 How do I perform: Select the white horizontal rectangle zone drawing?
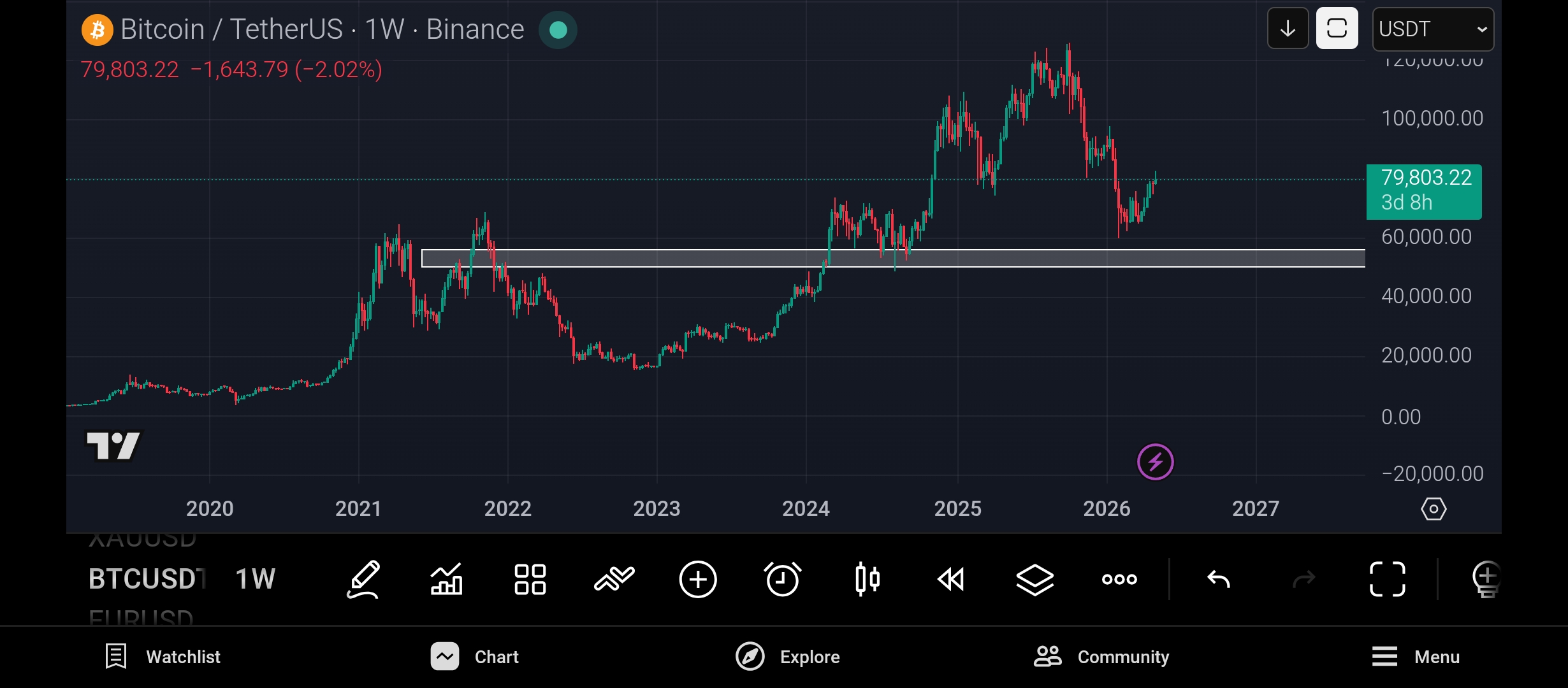point(893,258)
